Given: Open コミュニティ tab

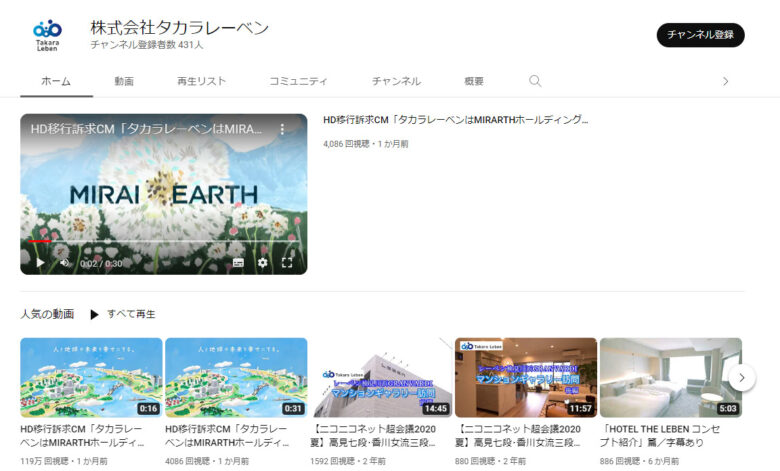Looking at the screenshot, I should click(x=298, y=81).
